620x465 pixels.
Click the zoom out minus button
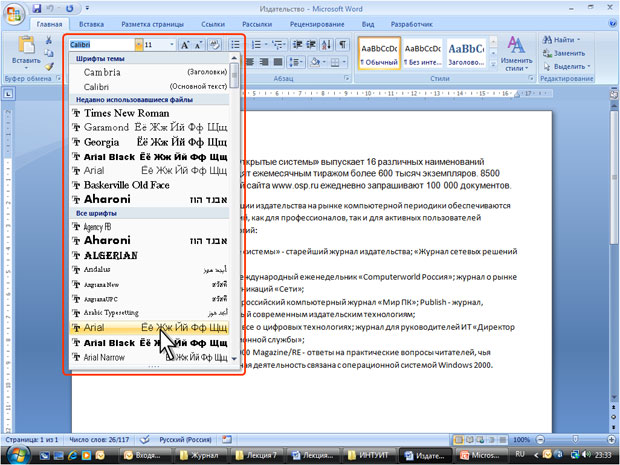pos(541,439)
